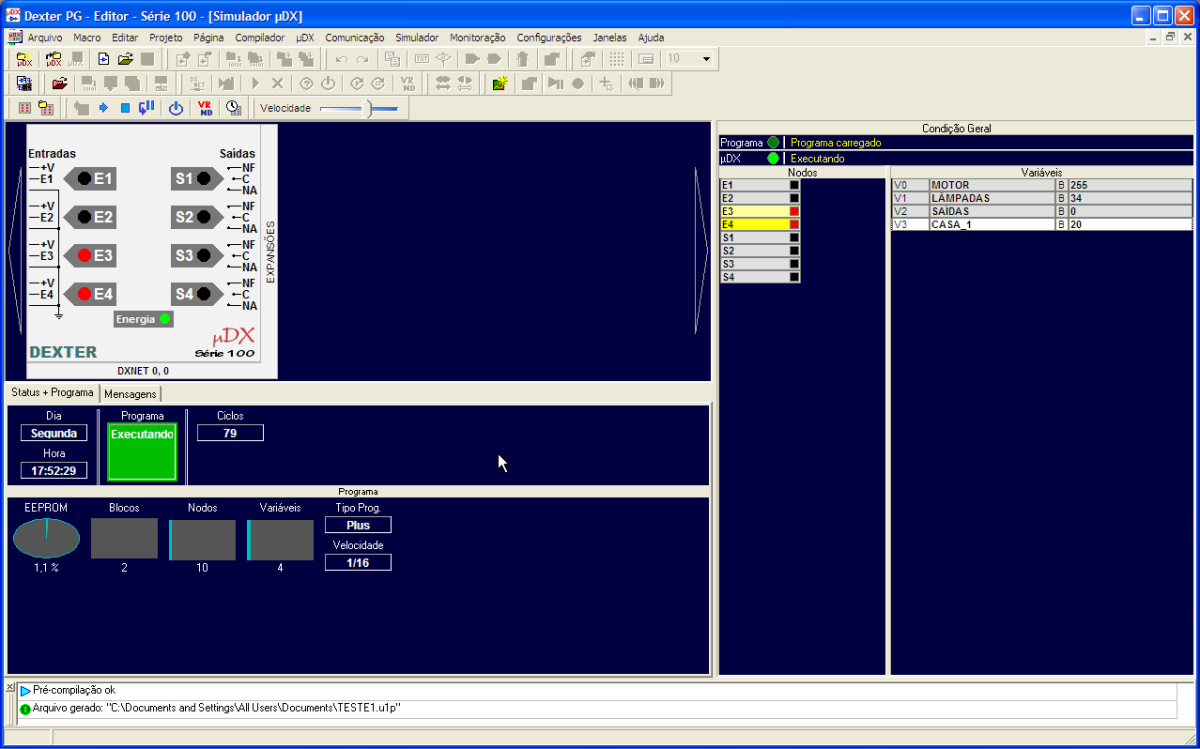
Task: Select the SAÍDAS variable row
Action: [x=1042, y=211]
